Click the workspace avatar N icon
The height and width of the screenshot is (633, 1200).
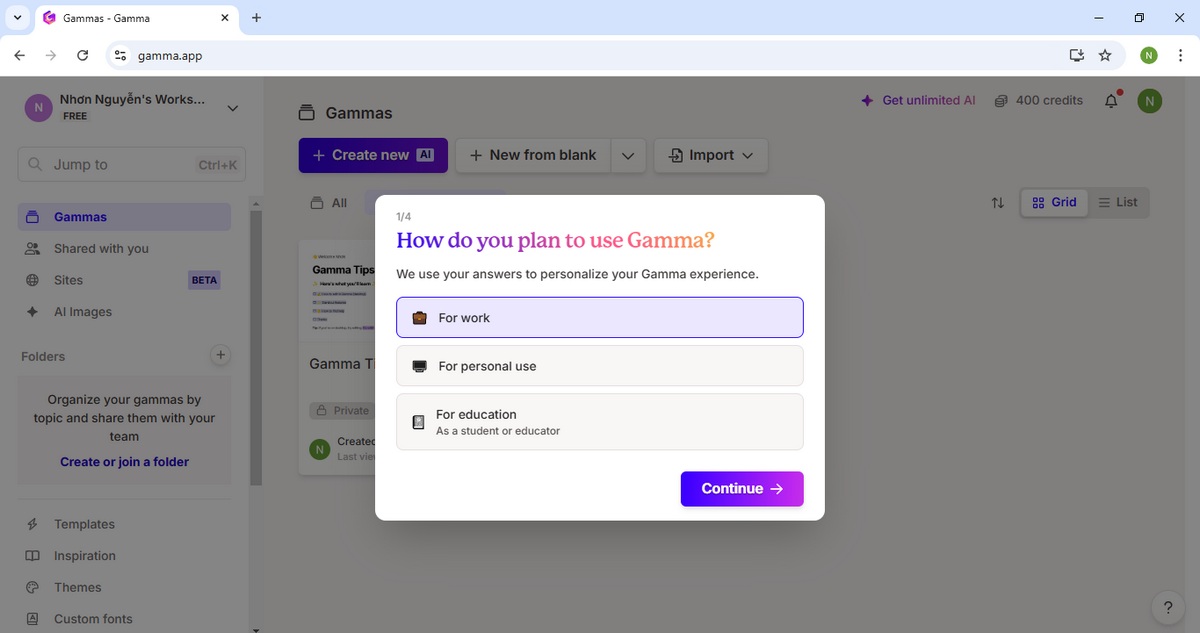point(38,108)
